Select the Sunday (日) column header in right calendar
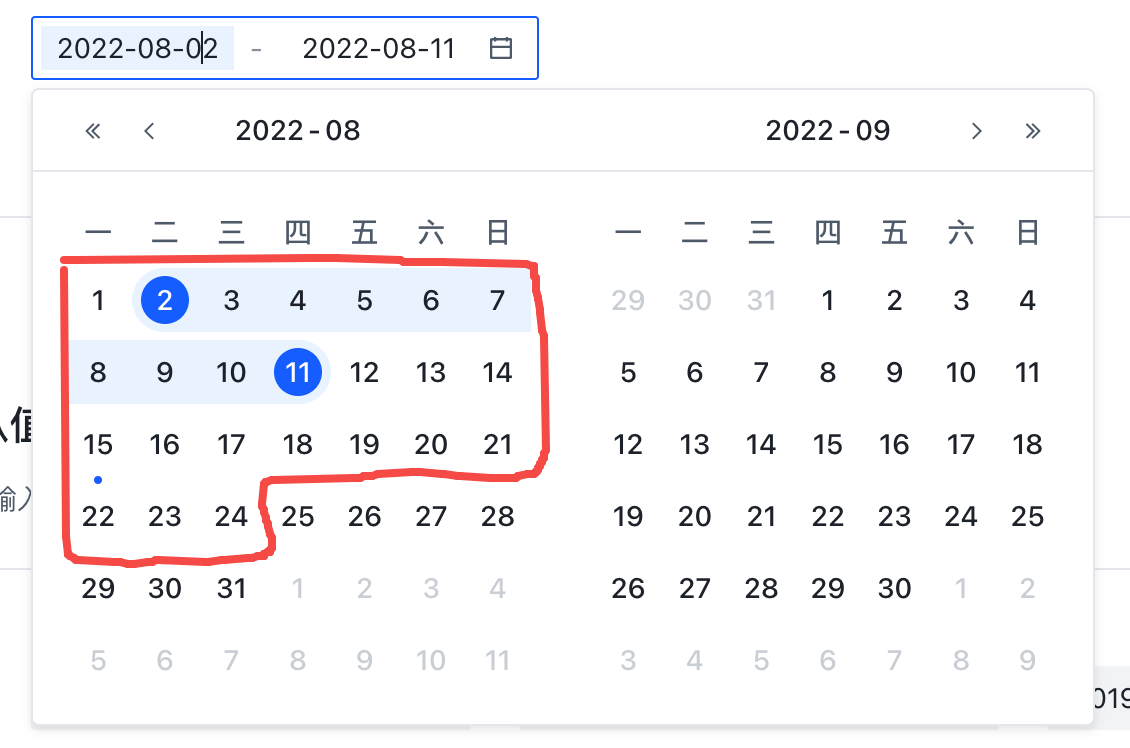The width and height of the screenshot is (1130, 748). tap(1027, 232)
